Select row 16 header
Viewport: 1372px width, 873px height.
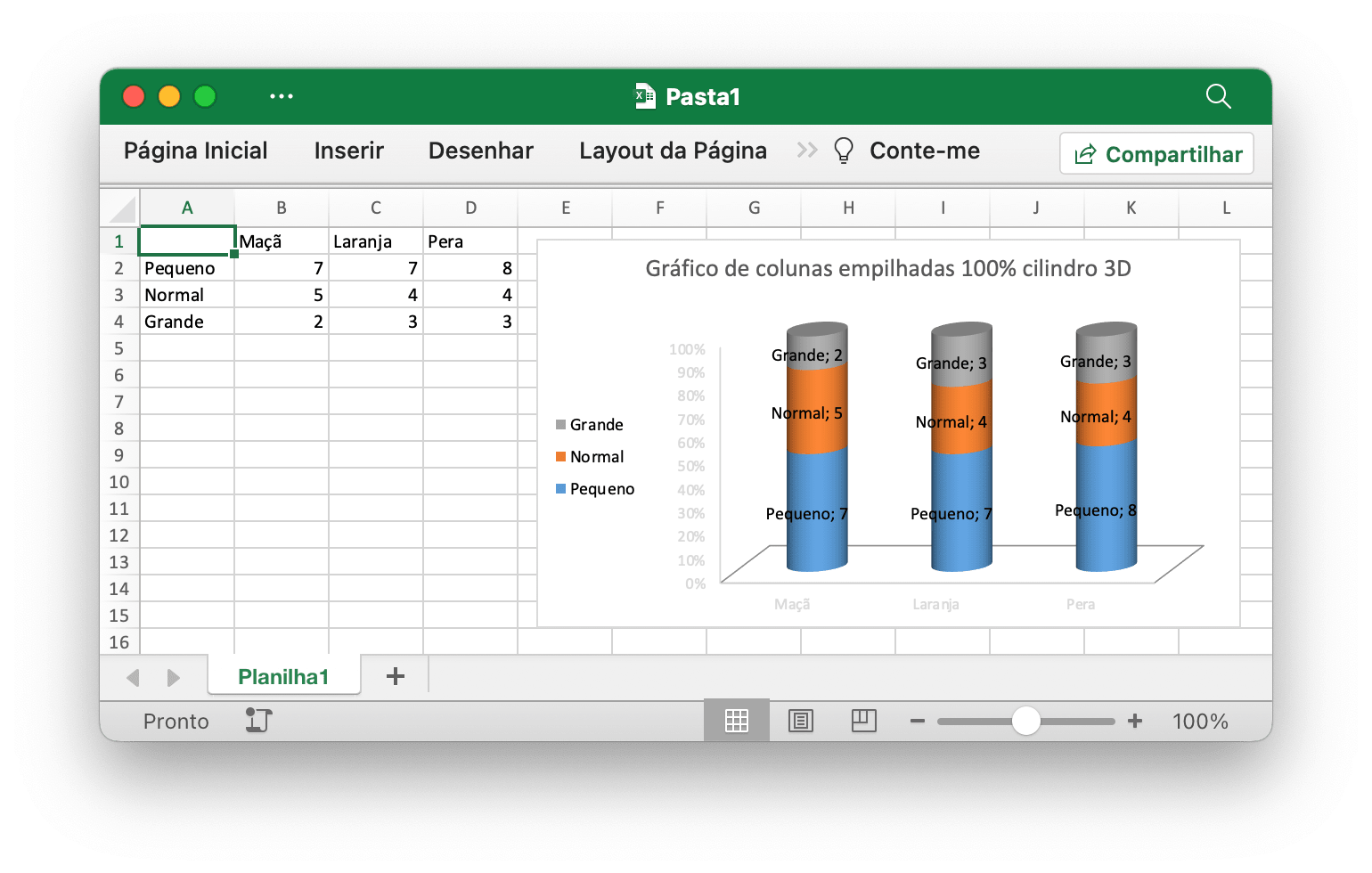119,642
